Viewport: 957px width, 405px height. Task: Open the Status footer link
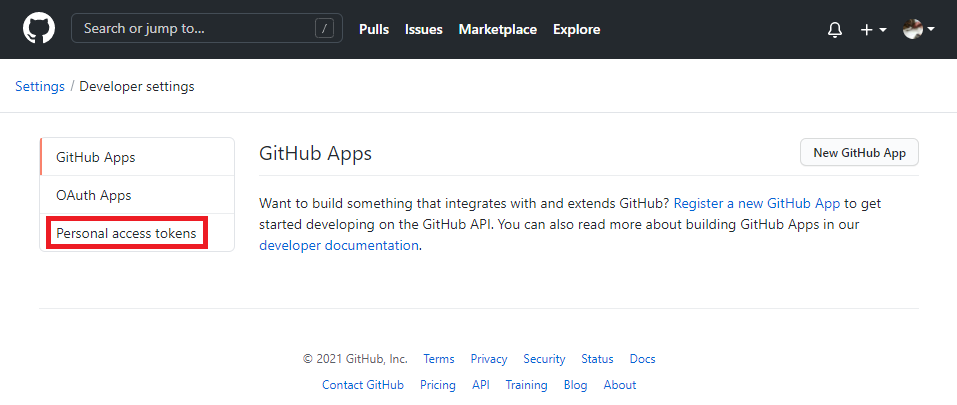click(597, 359)
